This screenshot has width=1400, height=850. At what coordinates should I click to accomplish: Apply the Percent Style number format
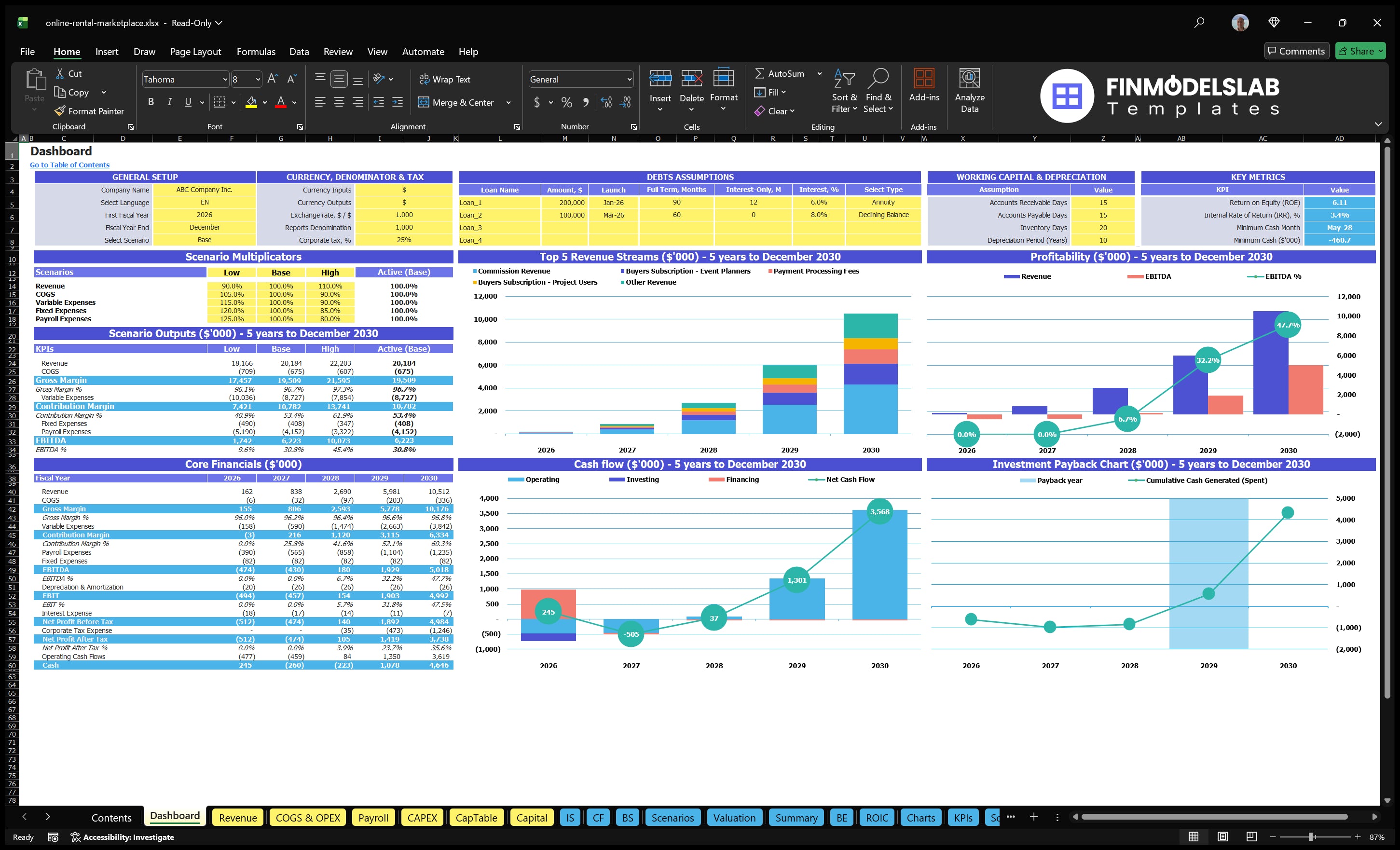tap(566, 103)
